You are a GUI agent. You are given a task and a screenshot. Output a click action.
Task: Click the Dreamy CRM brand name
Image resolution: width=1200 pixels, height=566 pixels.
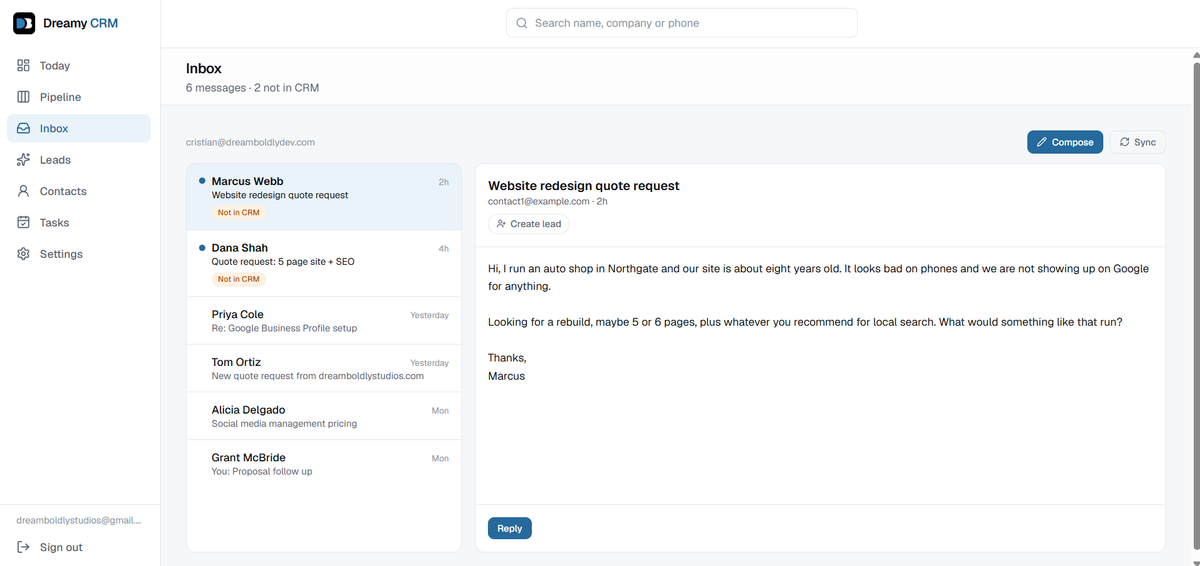[80, 23]
